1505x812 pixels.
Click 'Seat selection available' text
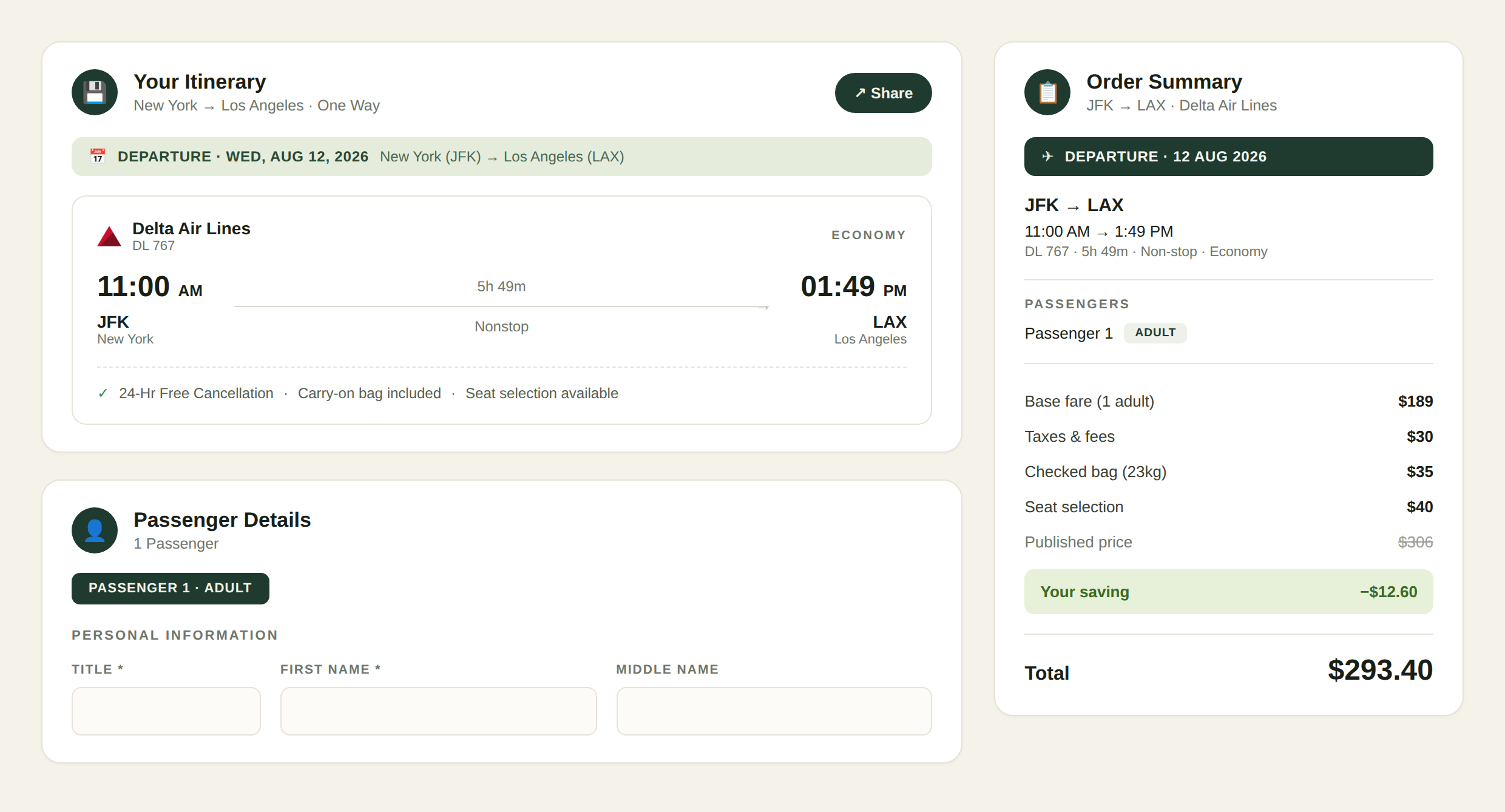point(542,393)
